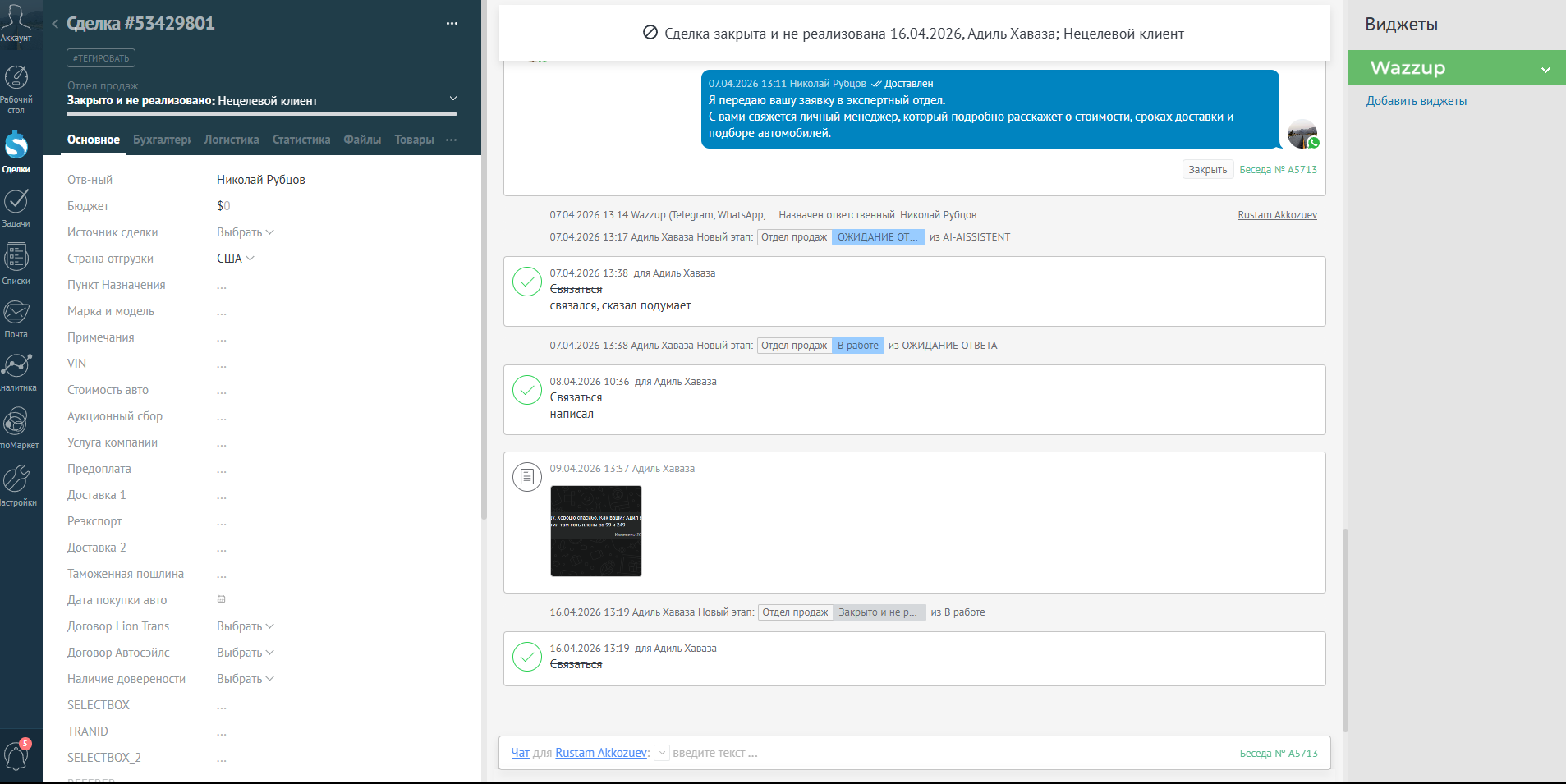Click note icon of 09.04.2026 entry
The height and width of the screenshot is (784, 1566).
[x=526, y=476]
